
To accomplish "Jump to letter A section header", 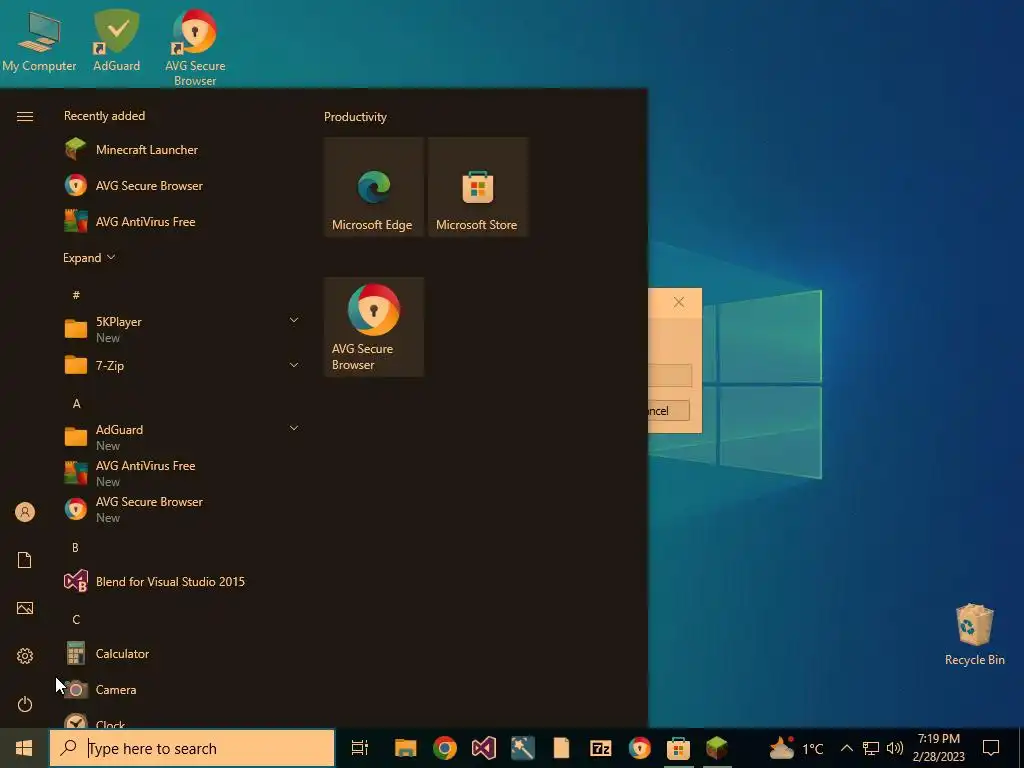I will 76,404.
